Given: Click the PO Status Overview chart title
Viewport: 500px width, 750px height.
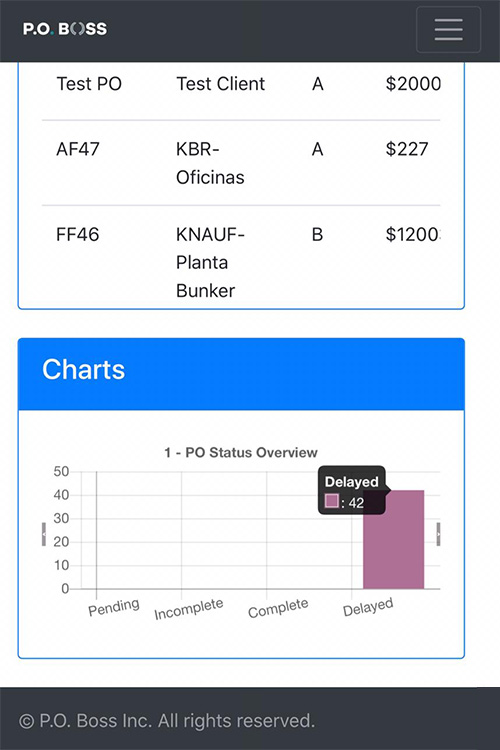Looking at the screenshot, I should [x=241, y=452].
